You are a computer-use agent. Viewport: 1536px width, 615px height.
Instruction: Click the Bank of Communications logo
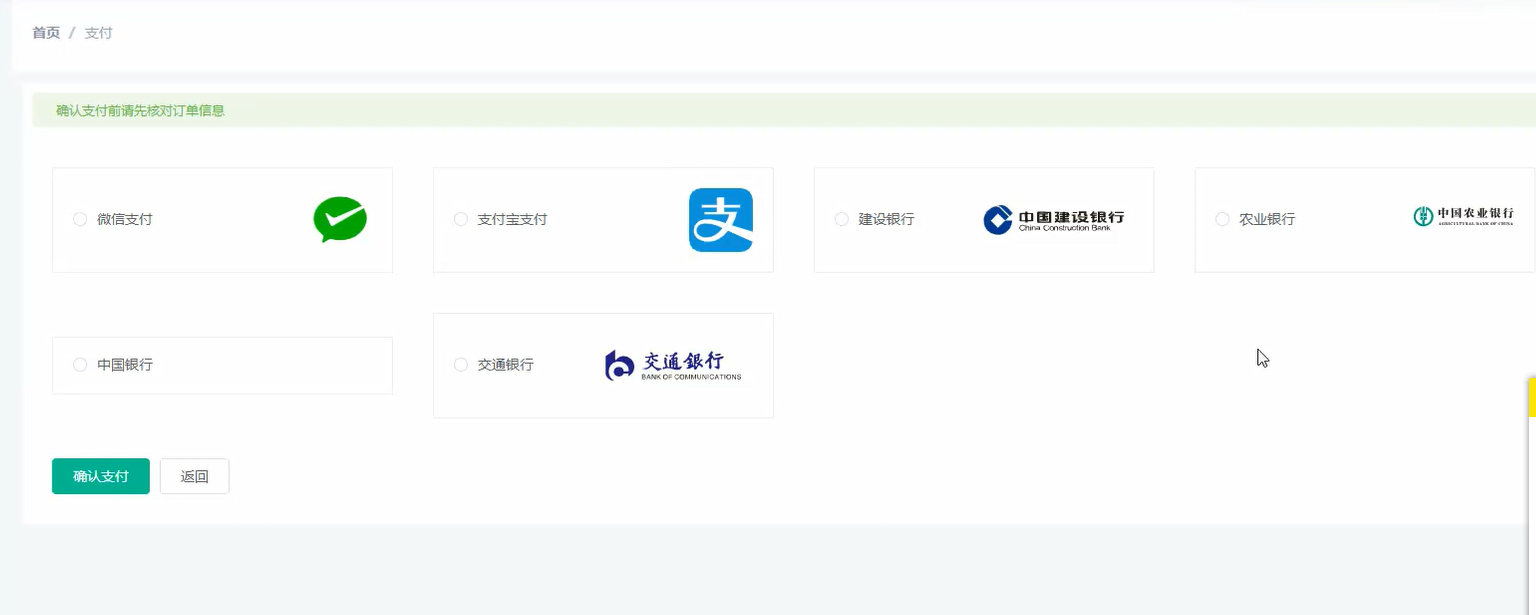click(x=673, y=365)
